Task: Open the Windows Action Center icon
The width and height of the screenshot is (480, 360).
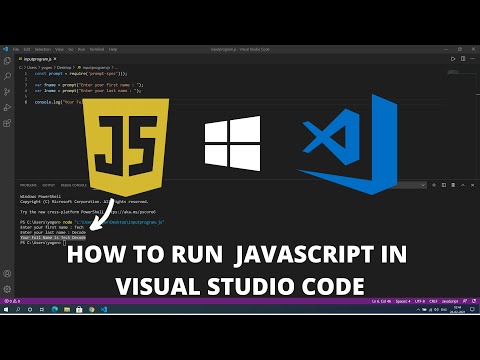Action: (472, 309)
